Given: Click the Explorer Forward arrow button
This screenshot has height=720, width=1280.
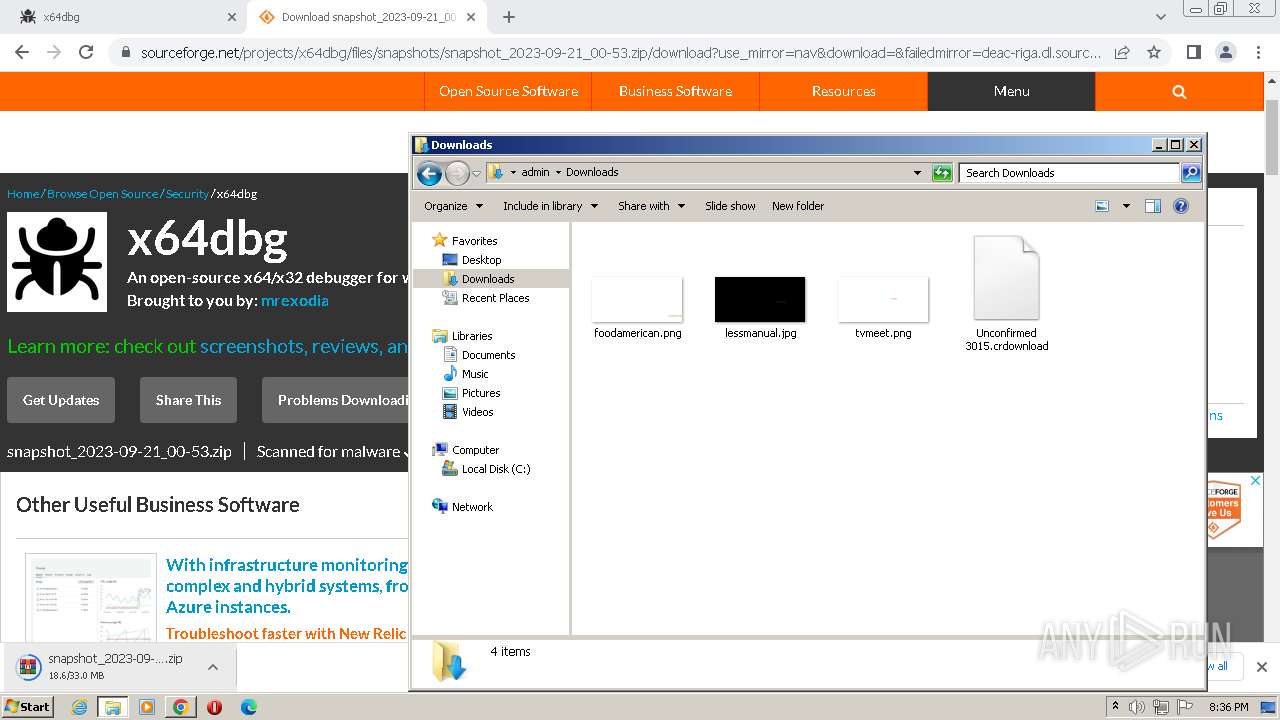Looking at the screenshot, I should coord(457,173).
